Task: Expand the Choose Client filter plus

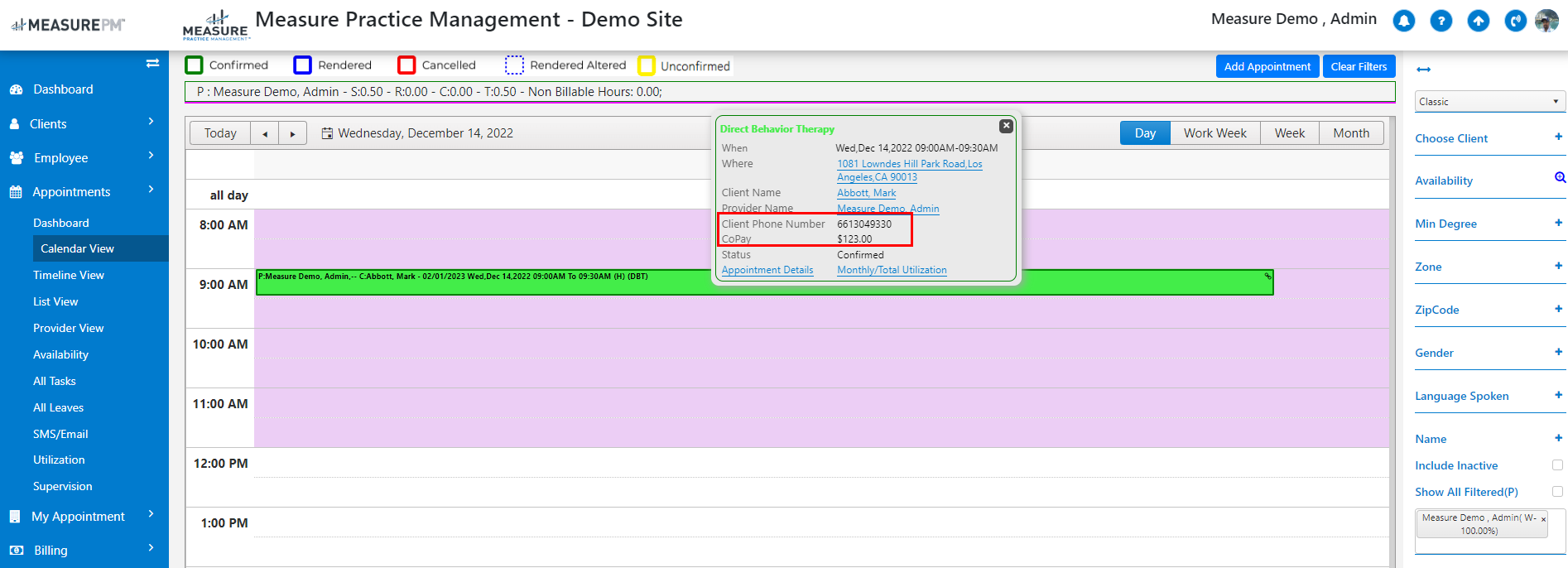Action: click(x=1558, y=137)
